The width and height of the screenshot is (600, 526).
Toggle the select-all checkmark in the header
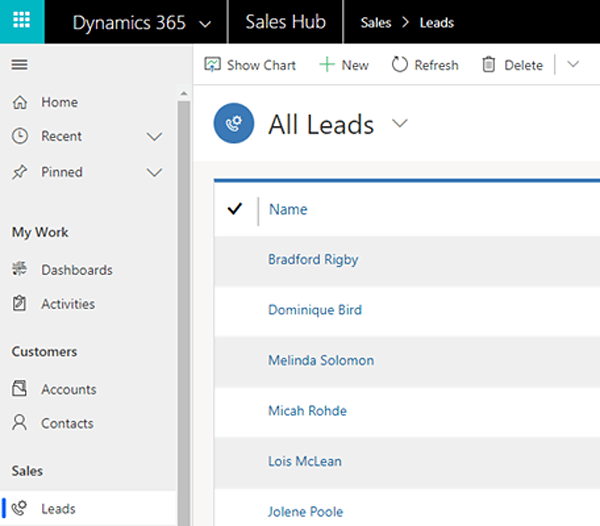235,208
